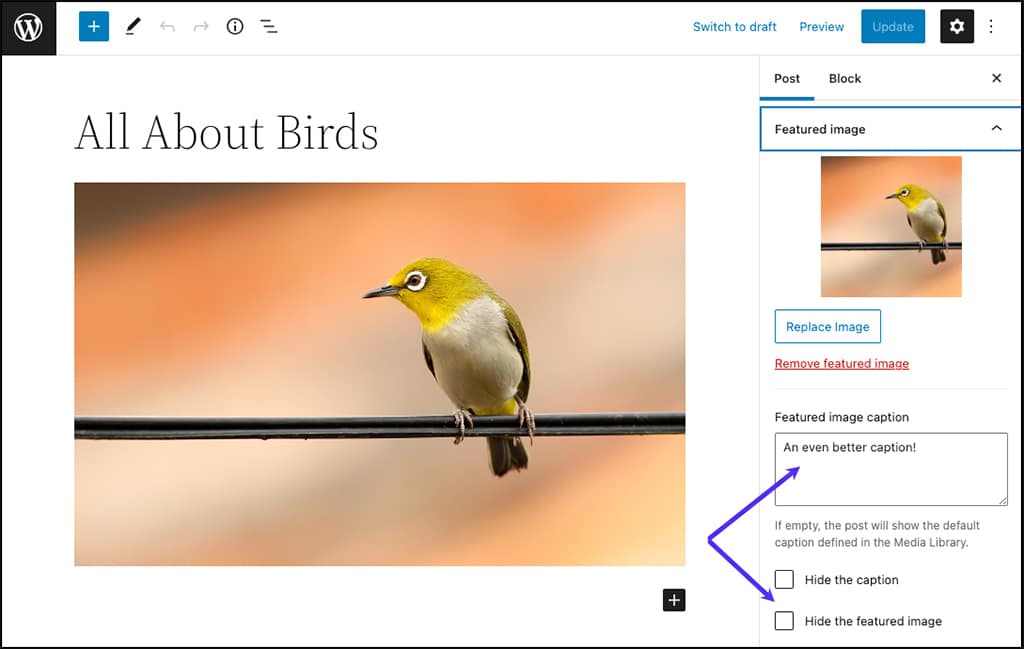1024x649 pixels.
Task: Open the Details information icon
Action: point(234,26)
